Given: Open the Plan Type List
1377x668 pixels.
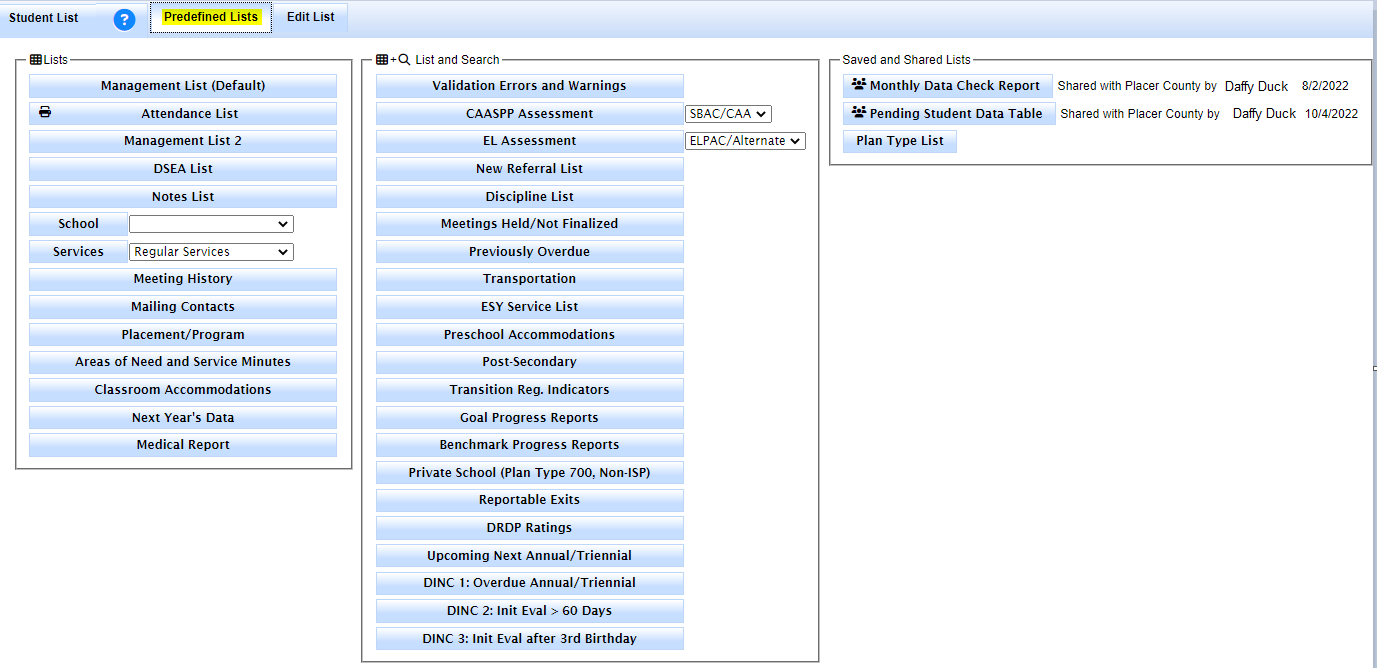Looking at the screenshot, I should tap(899, 141).
